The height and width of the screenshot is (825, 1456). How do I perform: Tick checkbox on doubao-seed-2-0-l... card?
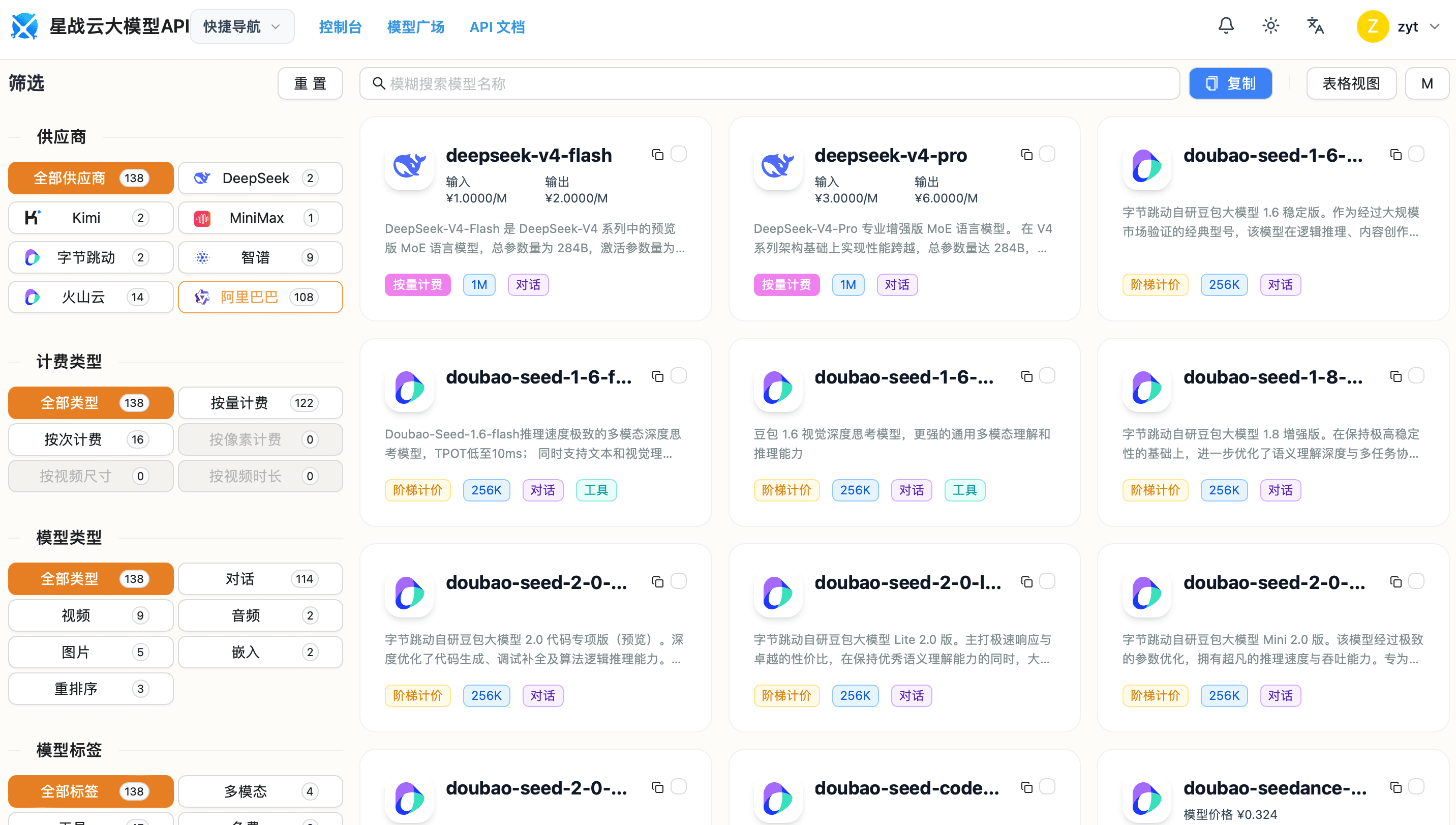1047,581
